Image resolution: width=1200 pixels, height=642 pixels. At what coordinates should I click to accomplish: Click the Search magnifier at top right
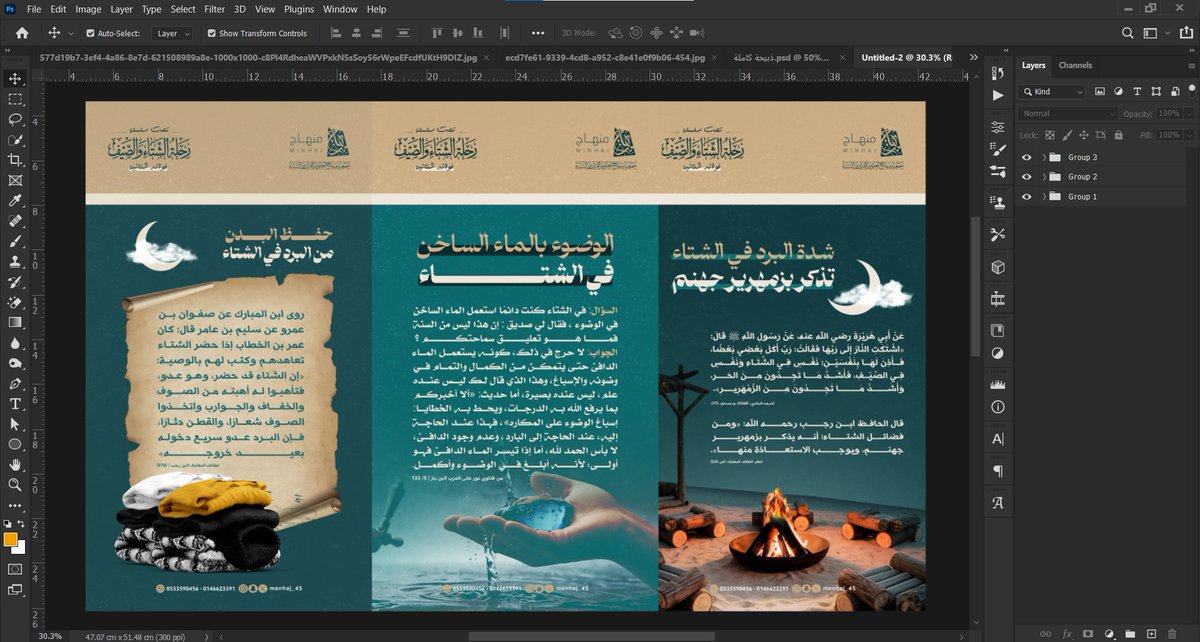pos(1127,33)
